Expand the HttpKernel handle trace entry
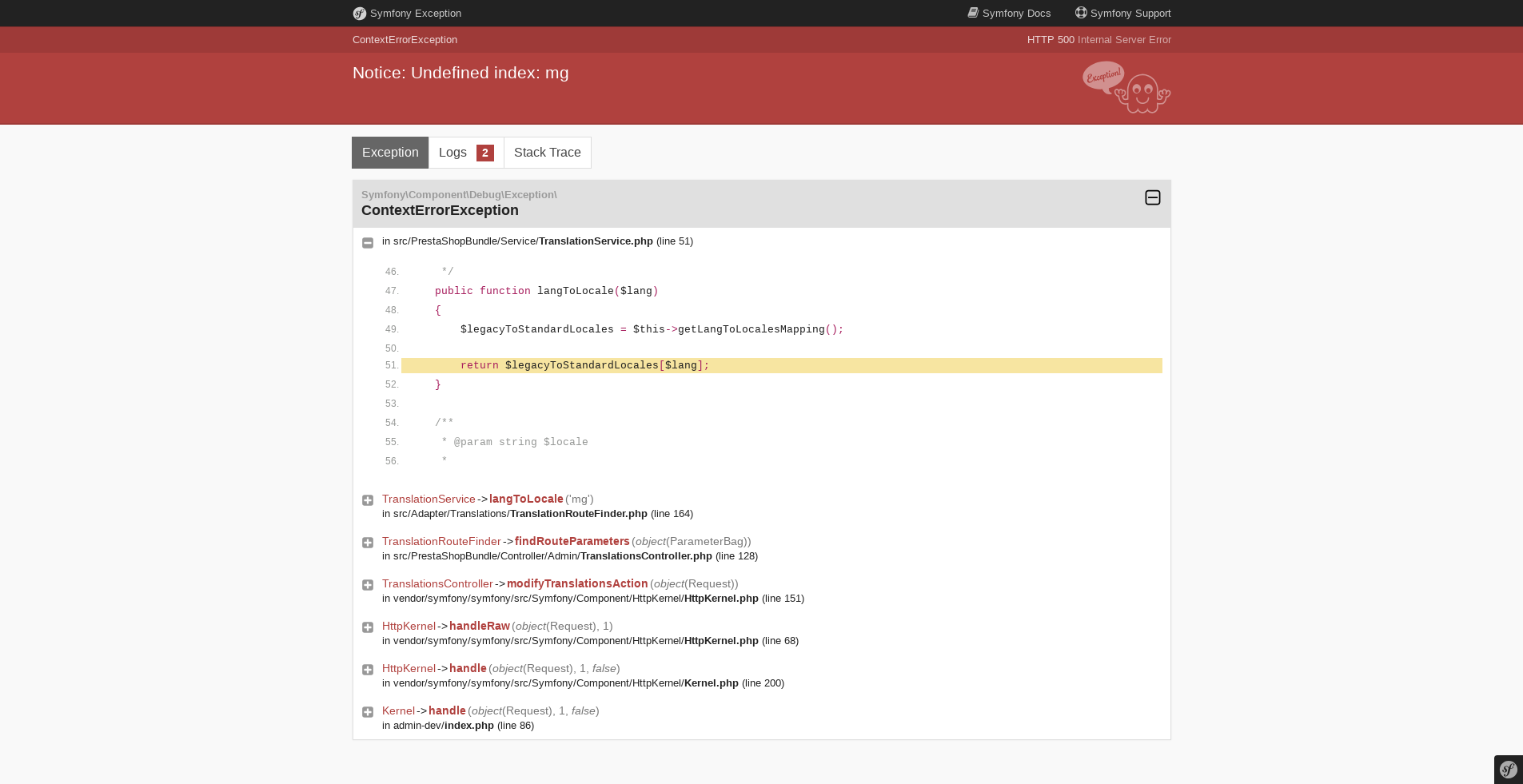Image resolution: width=1523 pixels, height=784 pixels. (368, 670)
